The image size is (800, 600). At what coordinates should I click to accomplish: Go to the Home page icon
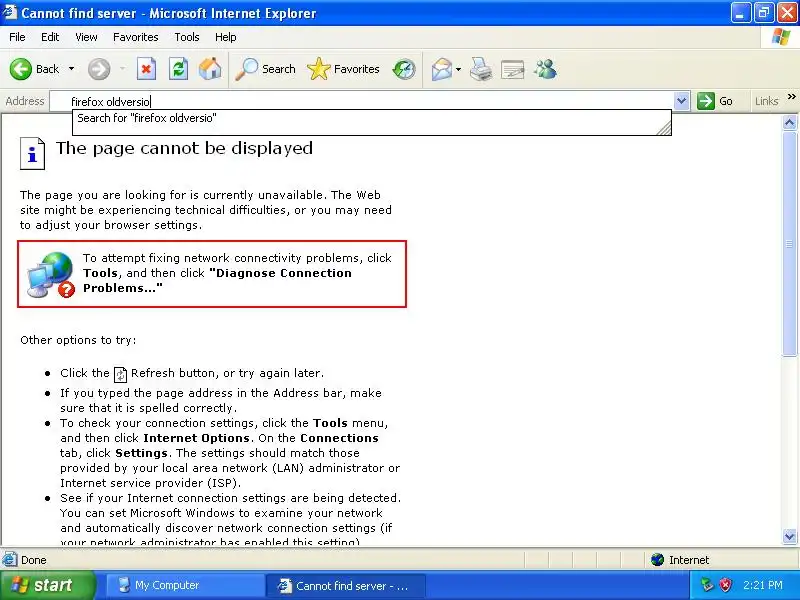[x=210, y=69]
